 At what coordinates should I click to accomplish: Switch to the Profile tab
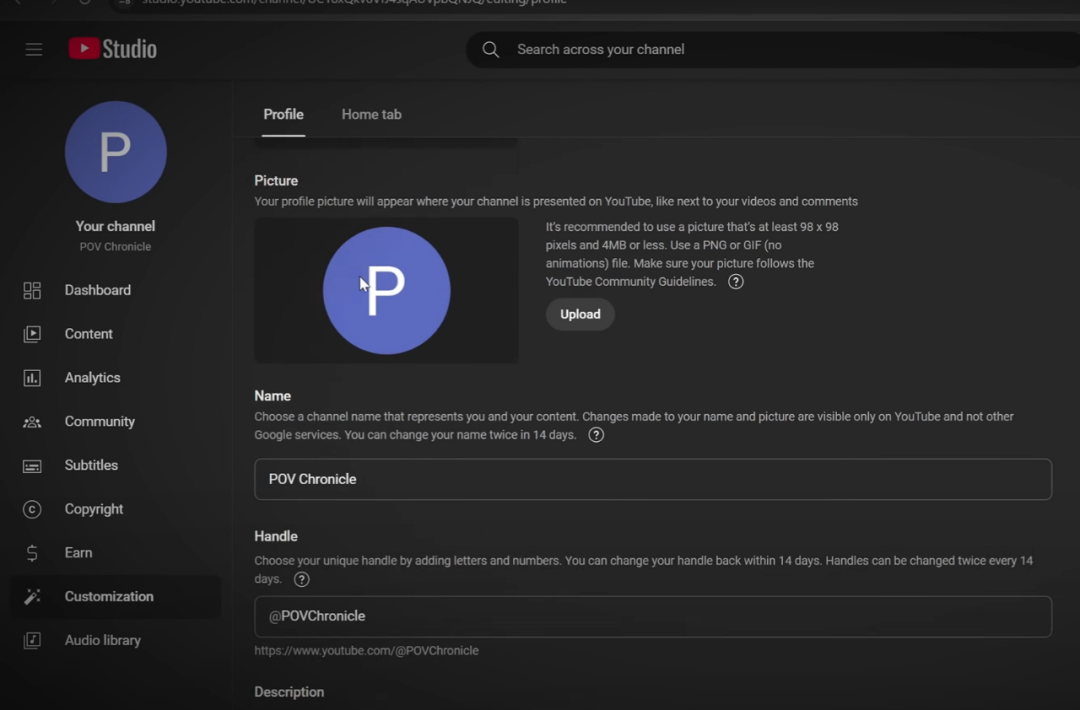coord(283,114)
